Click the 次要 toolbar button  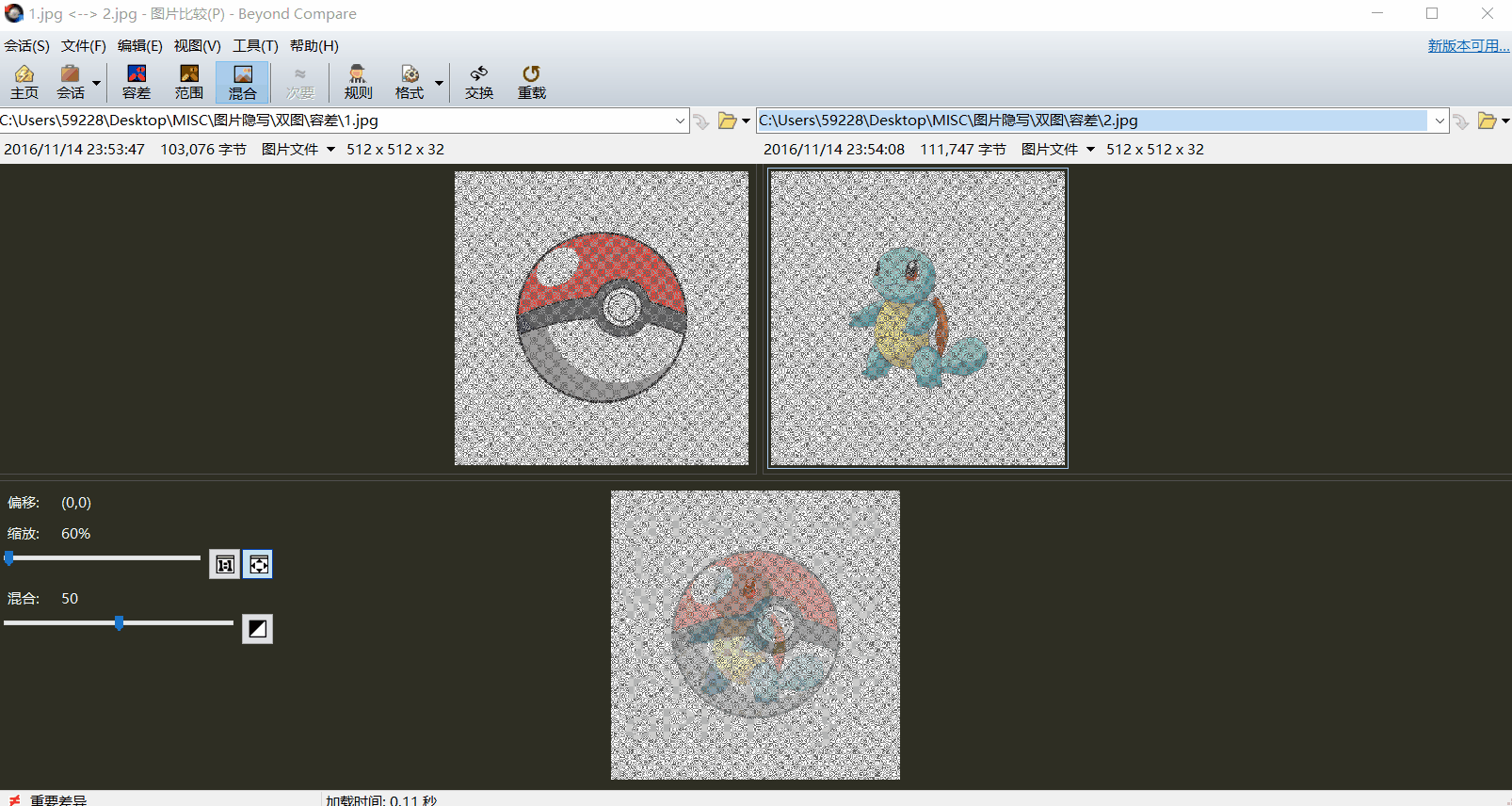[x=300, y=82]
